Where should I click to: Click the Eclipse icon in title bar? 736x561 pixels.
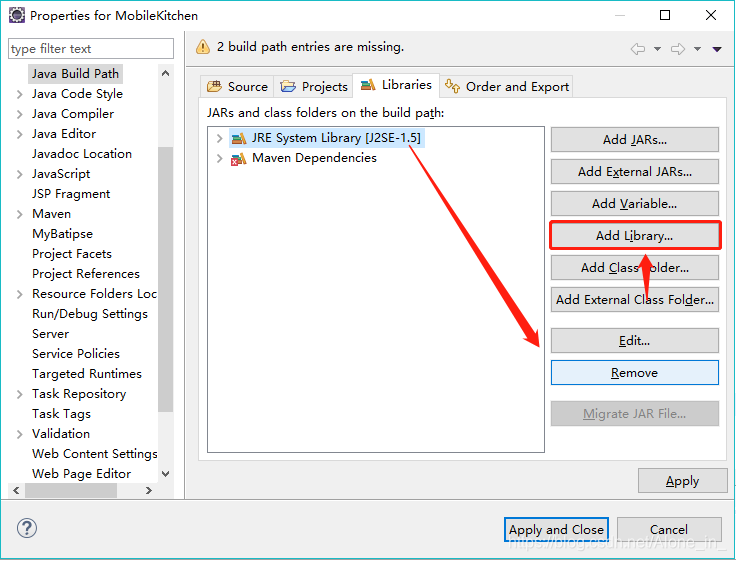pos(17,15)
